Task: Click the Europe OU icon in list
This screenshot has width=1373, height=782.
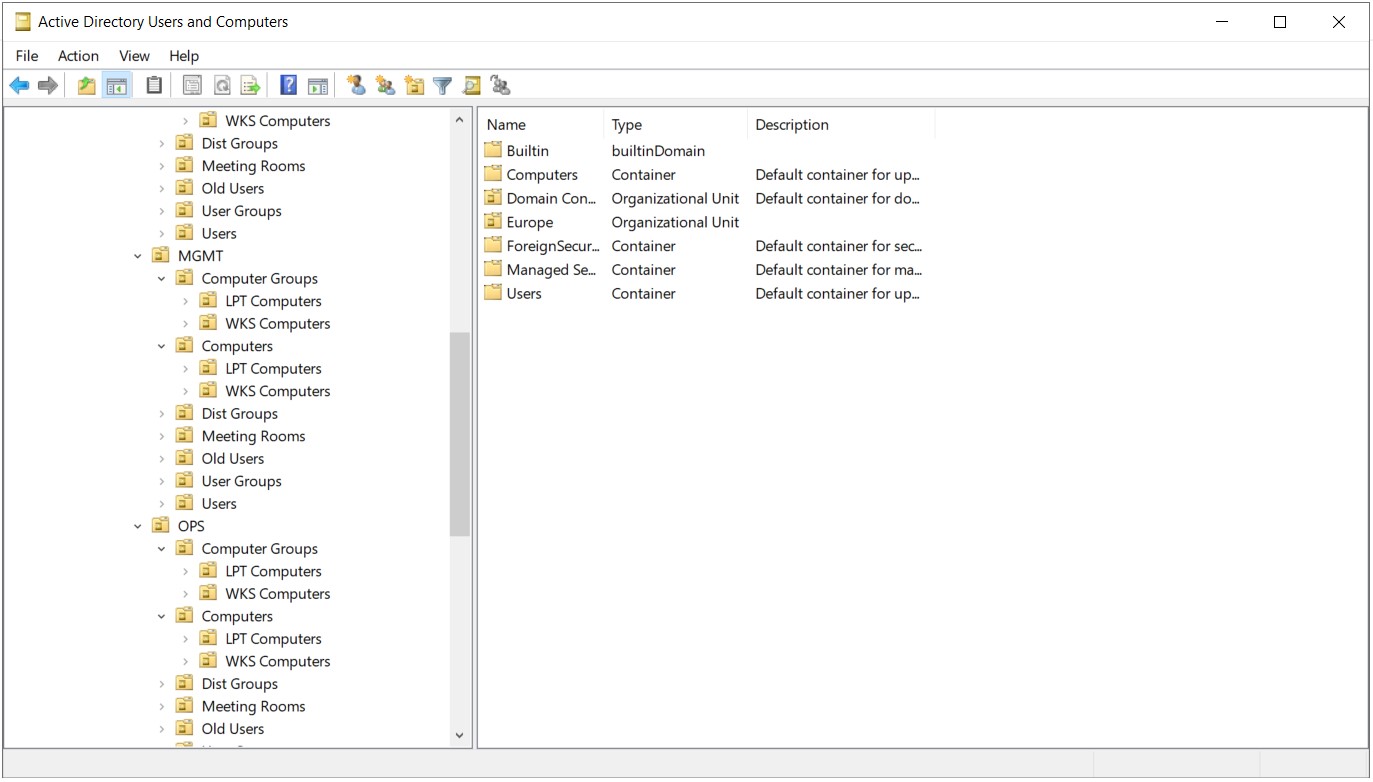Action: coord(492,222)
